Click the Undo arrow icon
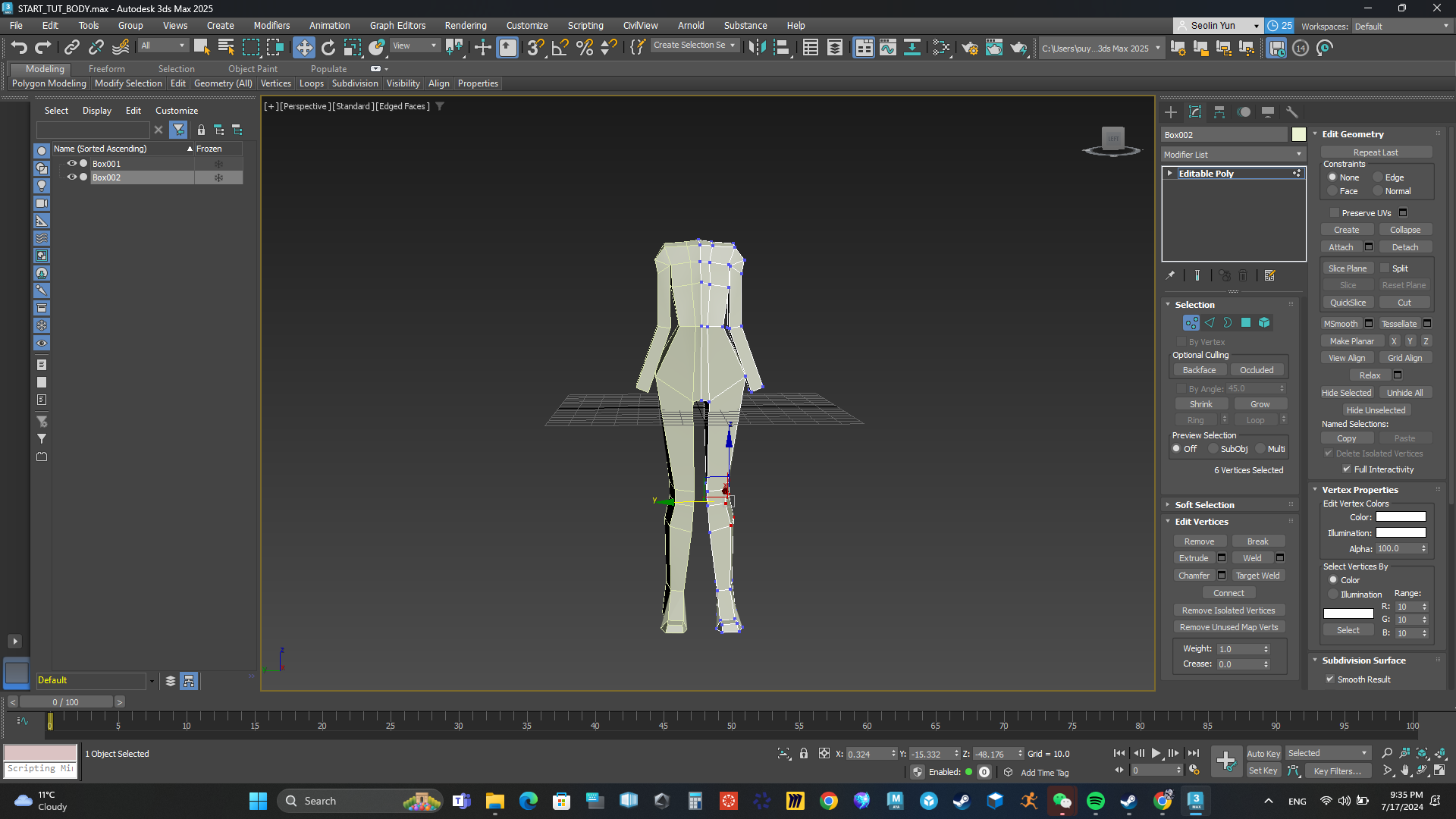Viewport: 1456px width, 819px height. tap(19, 48)
